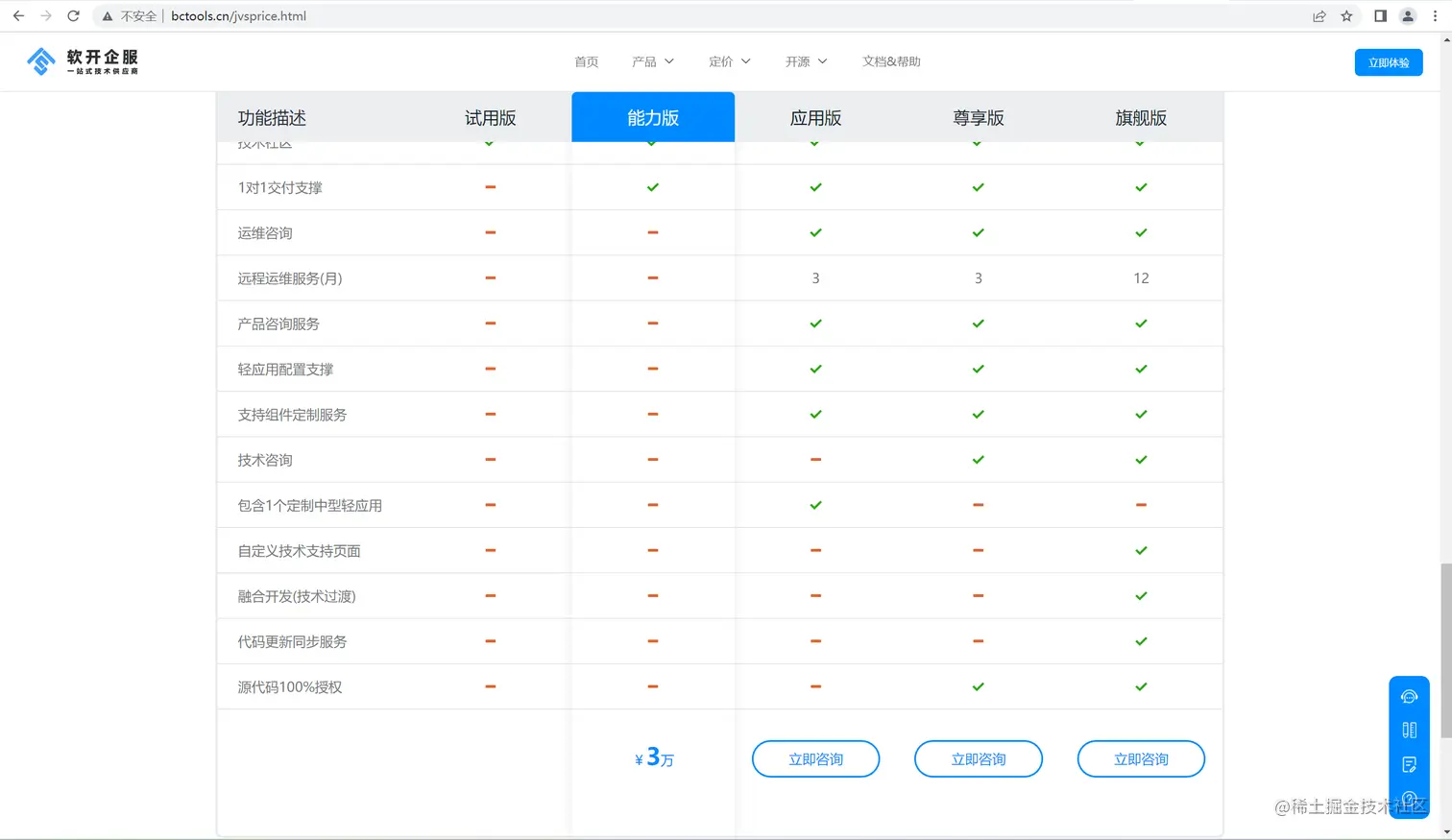Click 能力版 checkmark in 1对1交付支撑 row

tap(653, 187)
